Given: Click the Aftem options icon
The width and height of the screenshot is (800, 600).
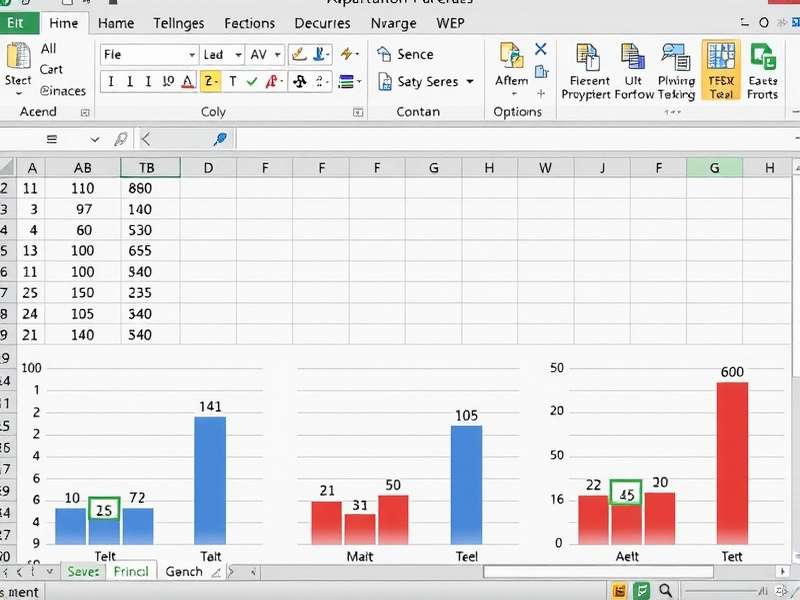Looking at the screenshot, I should coord(511,58).
